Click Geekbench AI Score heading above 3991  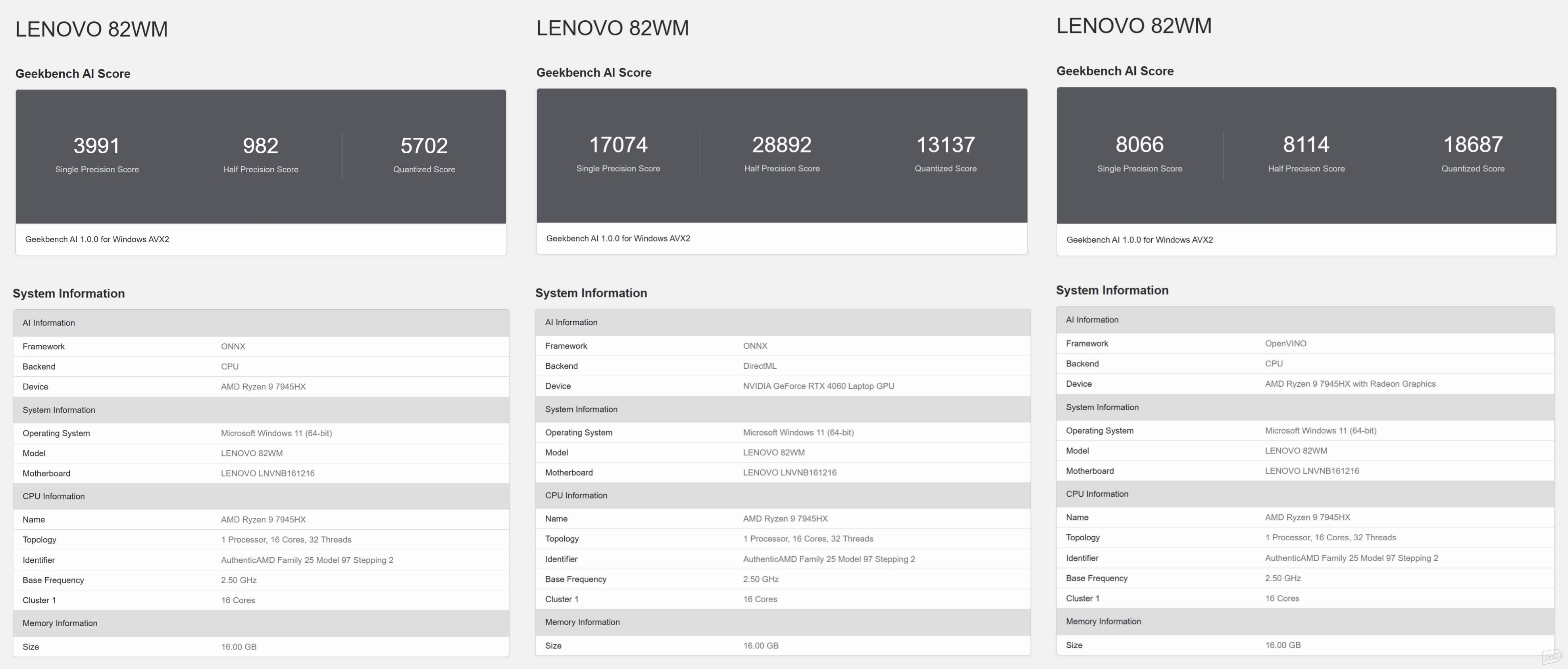(x=73, y=74)
